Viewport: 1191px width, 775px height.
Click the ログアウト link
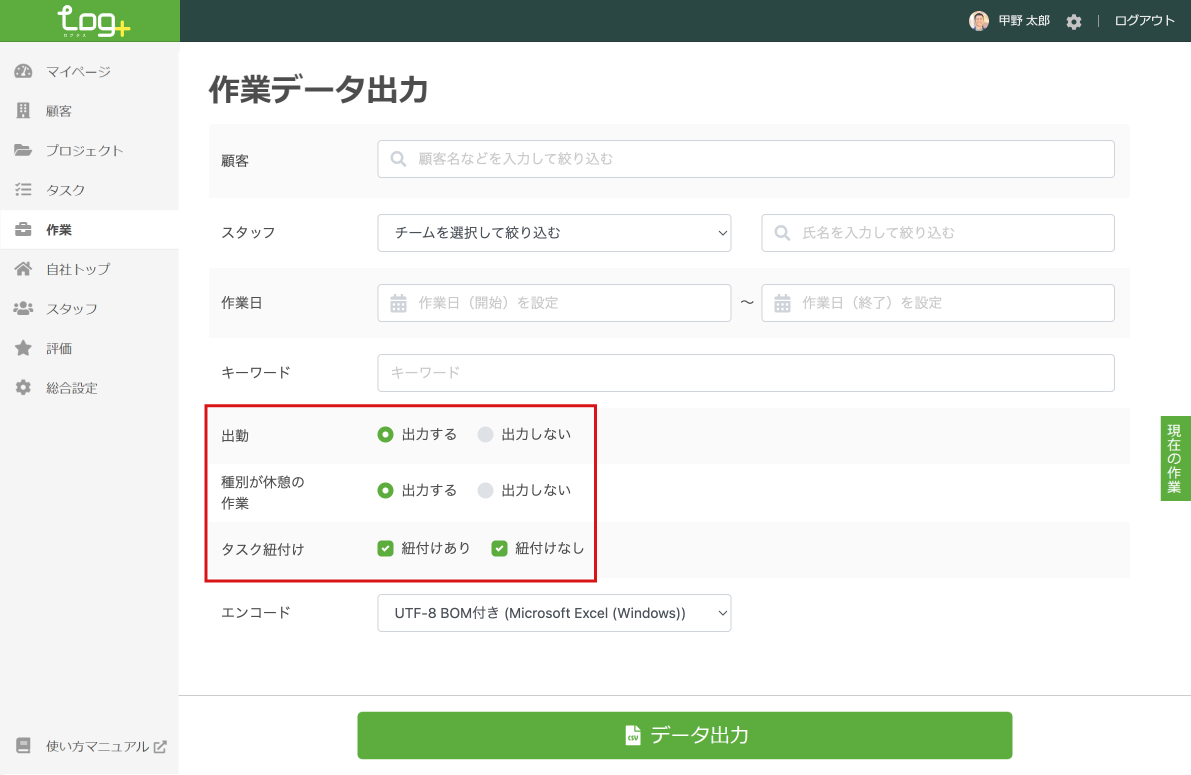[x=1144, y=21]
